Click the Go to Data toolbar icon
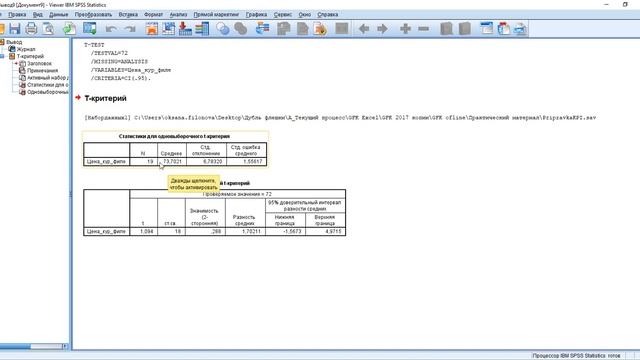The height and width of the screenshot is (360, 640). point(152,29)
